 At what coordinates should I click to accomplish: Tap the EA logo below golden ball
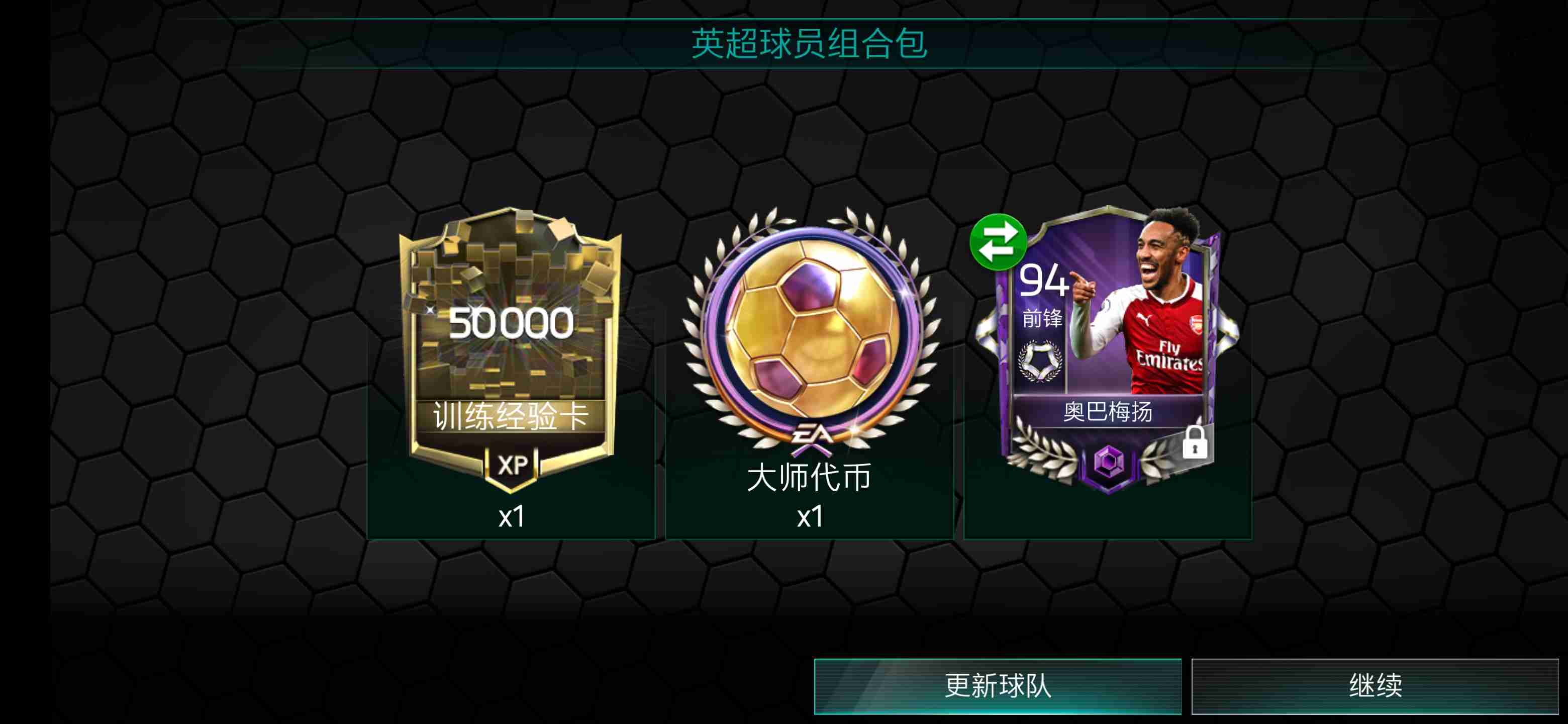[812, 436]
